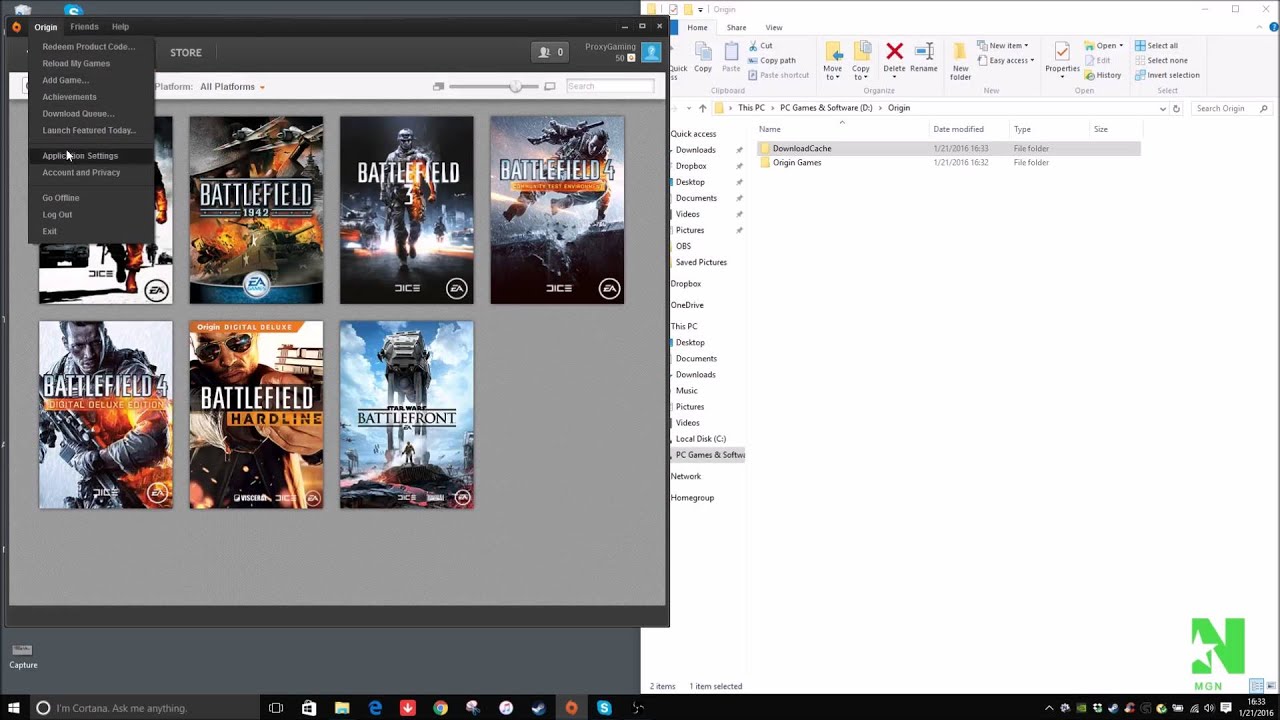The height and width of the screenshot is (720, 1280).
Task: Open Download Queue from Origin menu
Action: [78, 114]
